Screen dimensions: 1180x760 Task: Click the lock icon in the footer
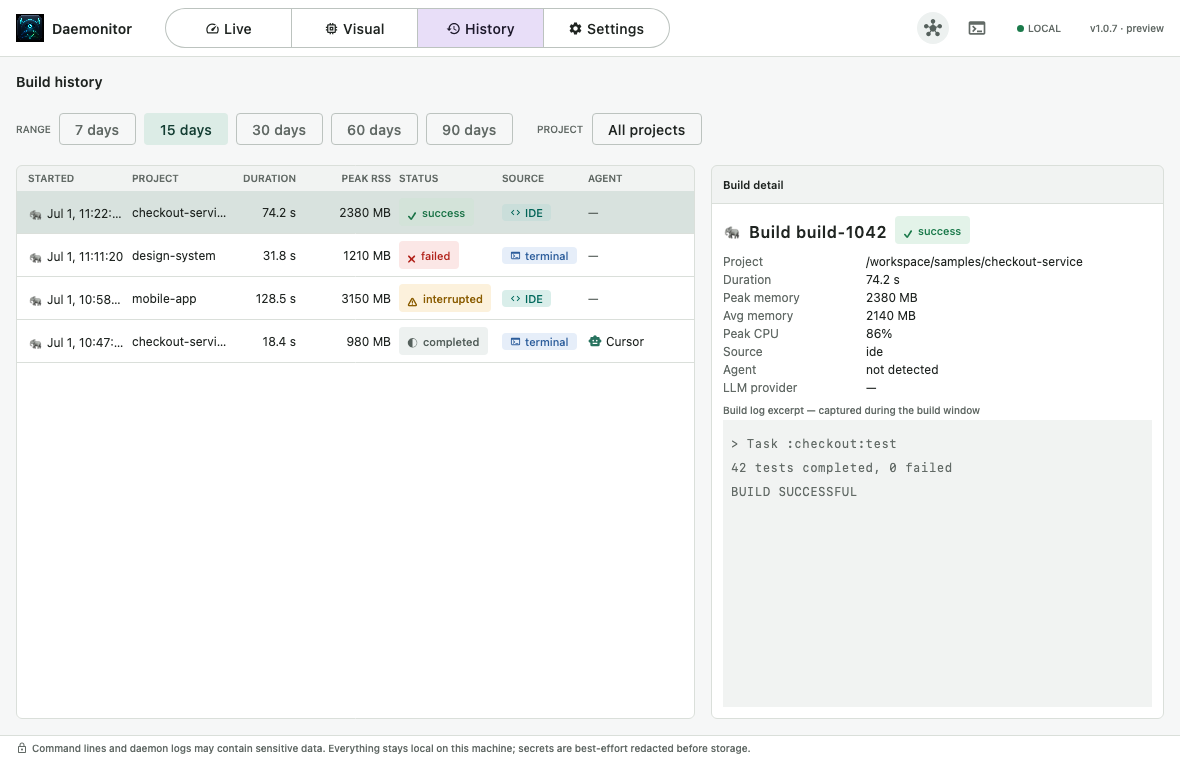[22, 748]
